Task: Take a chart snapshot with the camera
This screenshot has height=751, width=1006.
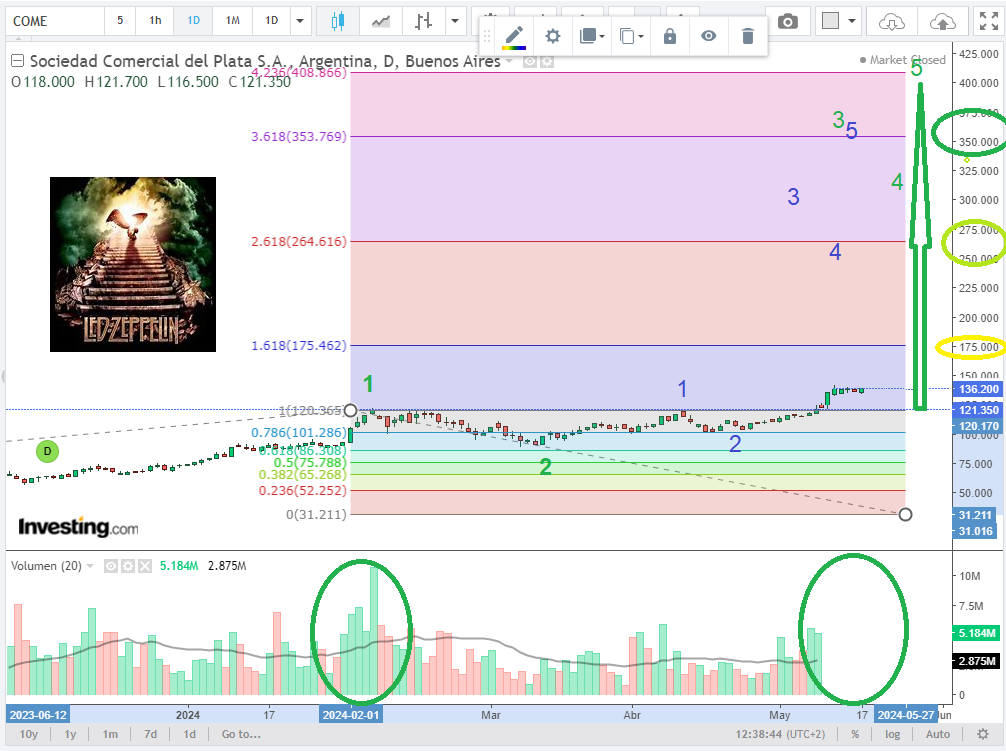Action: pos(788,22)
